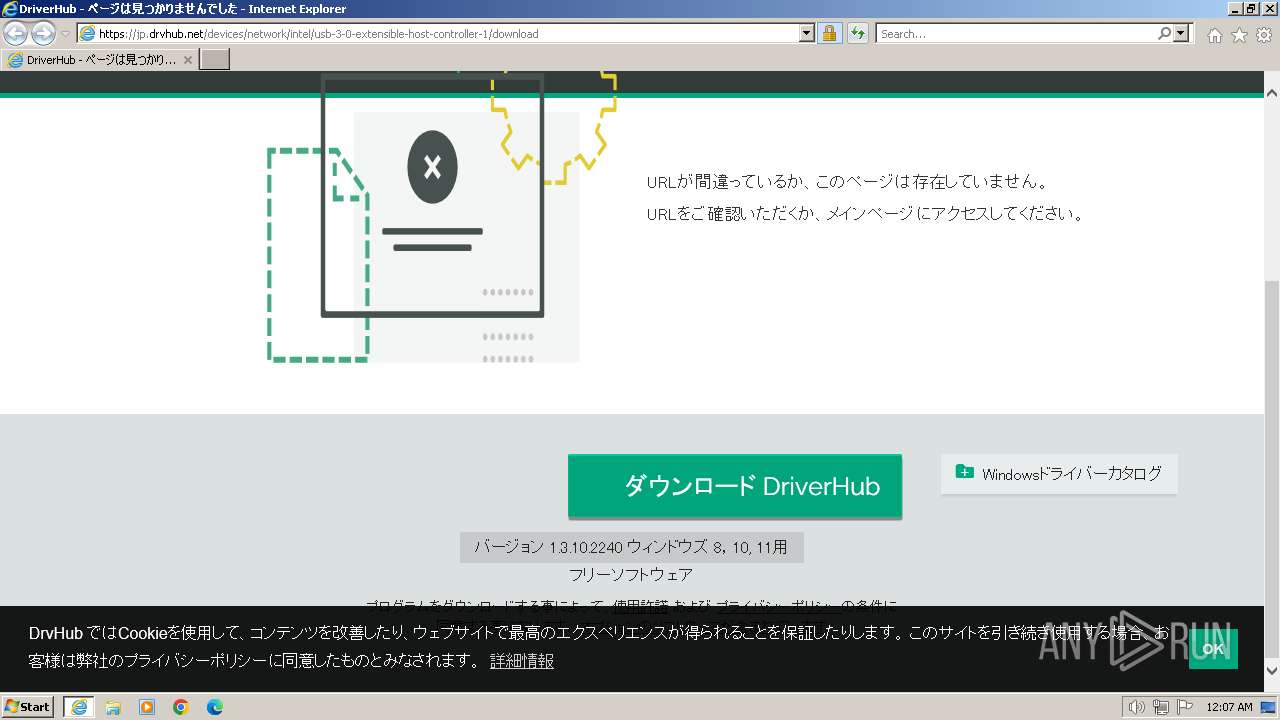Image resolution: width=1280 pixels, height=720 pixels.
Task: Click the vertical scrollbar thumb
Action: pyautogui.click(x=1272, y=470)
